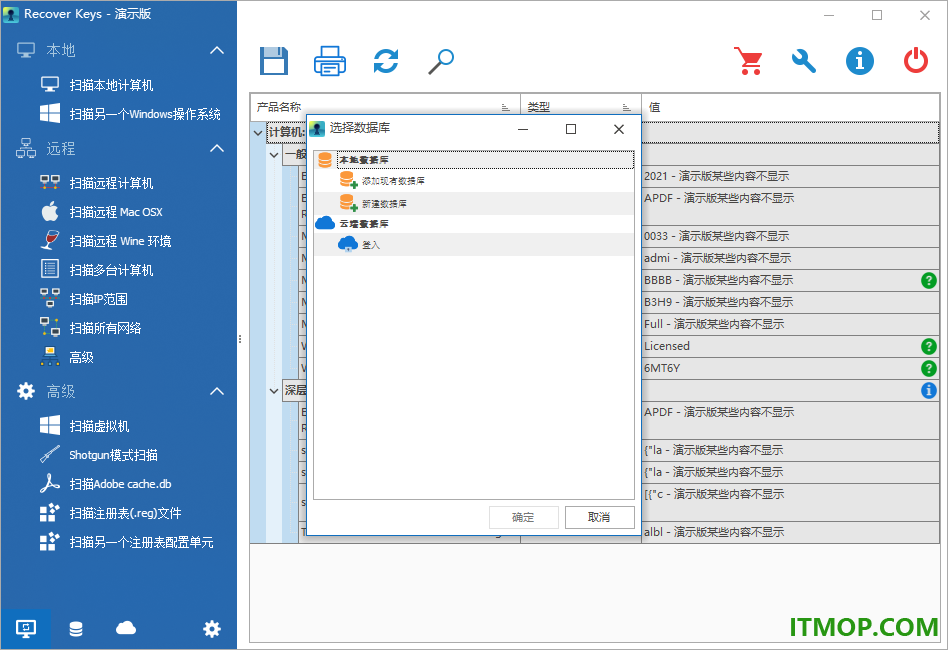Select the value cell starting with Full

pyautogui.click(x=790, y=324)
